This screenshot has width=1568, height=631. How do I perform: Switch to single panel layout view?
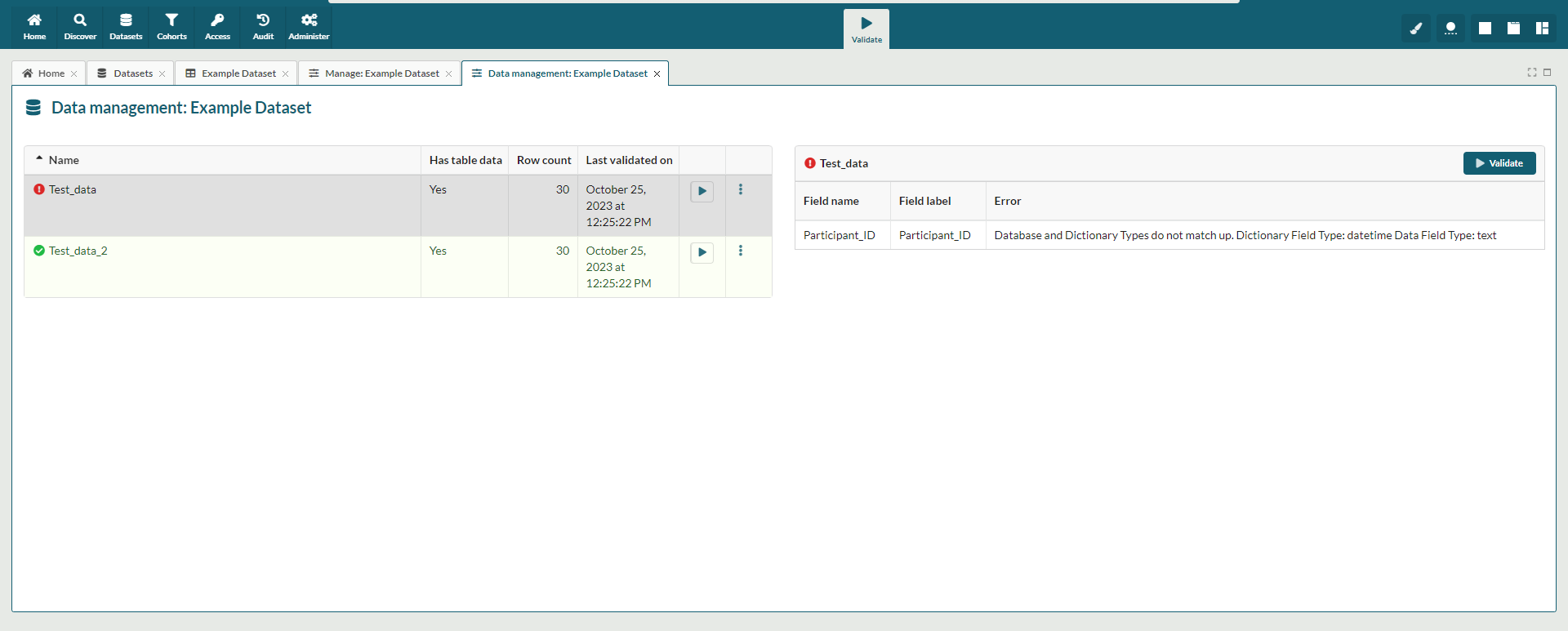[x=1485, y=29]
